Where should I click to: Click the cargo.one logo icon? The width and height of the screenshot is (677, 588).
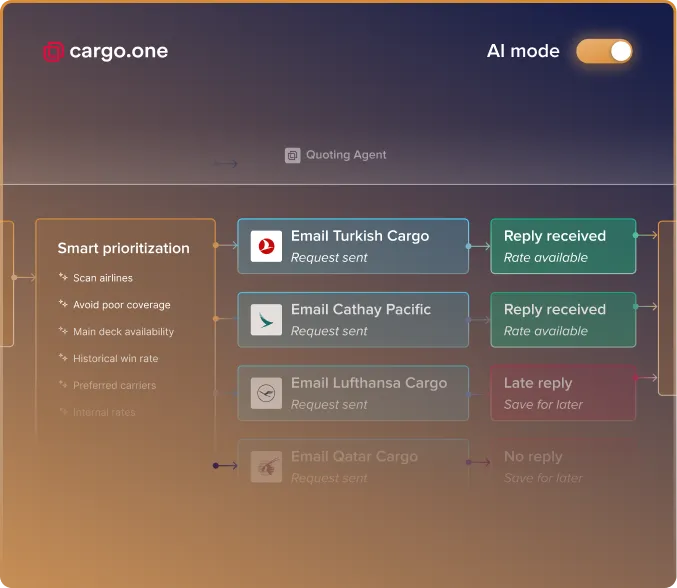[x=54, y=52]
